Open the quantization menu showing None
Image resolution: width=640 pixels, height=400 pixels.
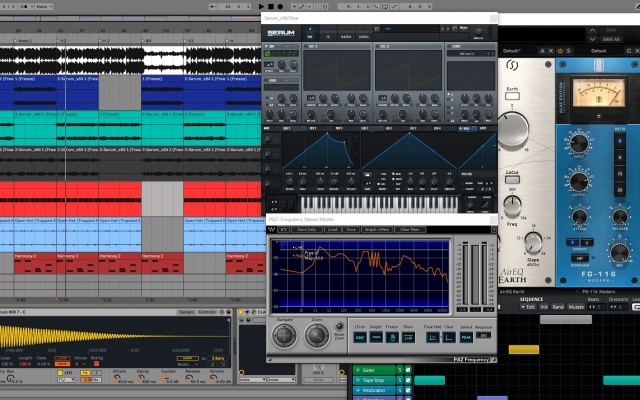click(x=44, y=7)
